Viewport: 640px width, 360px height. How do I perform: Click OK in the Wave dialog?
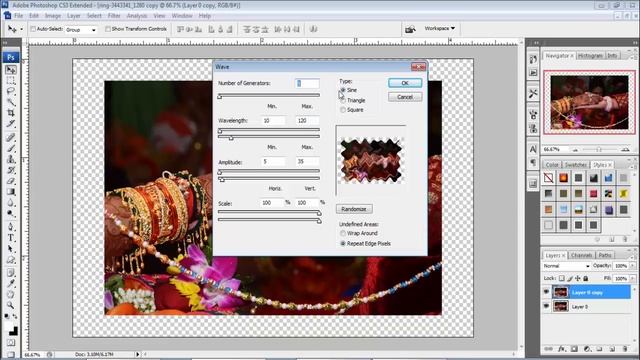405,83
